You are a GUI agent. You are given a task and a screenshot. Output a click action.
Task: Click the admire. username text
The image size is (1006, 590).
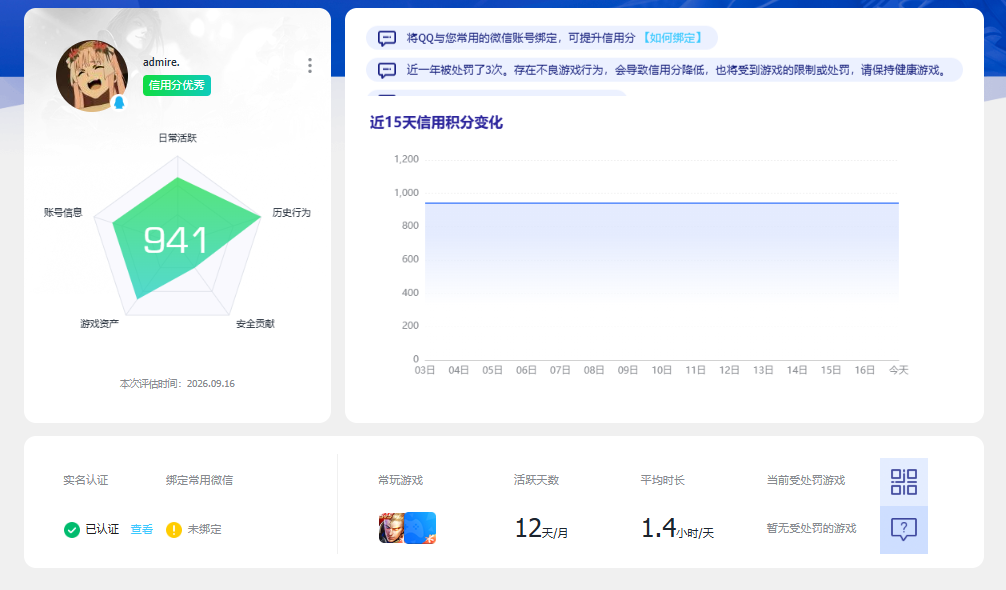coord(161,62)
